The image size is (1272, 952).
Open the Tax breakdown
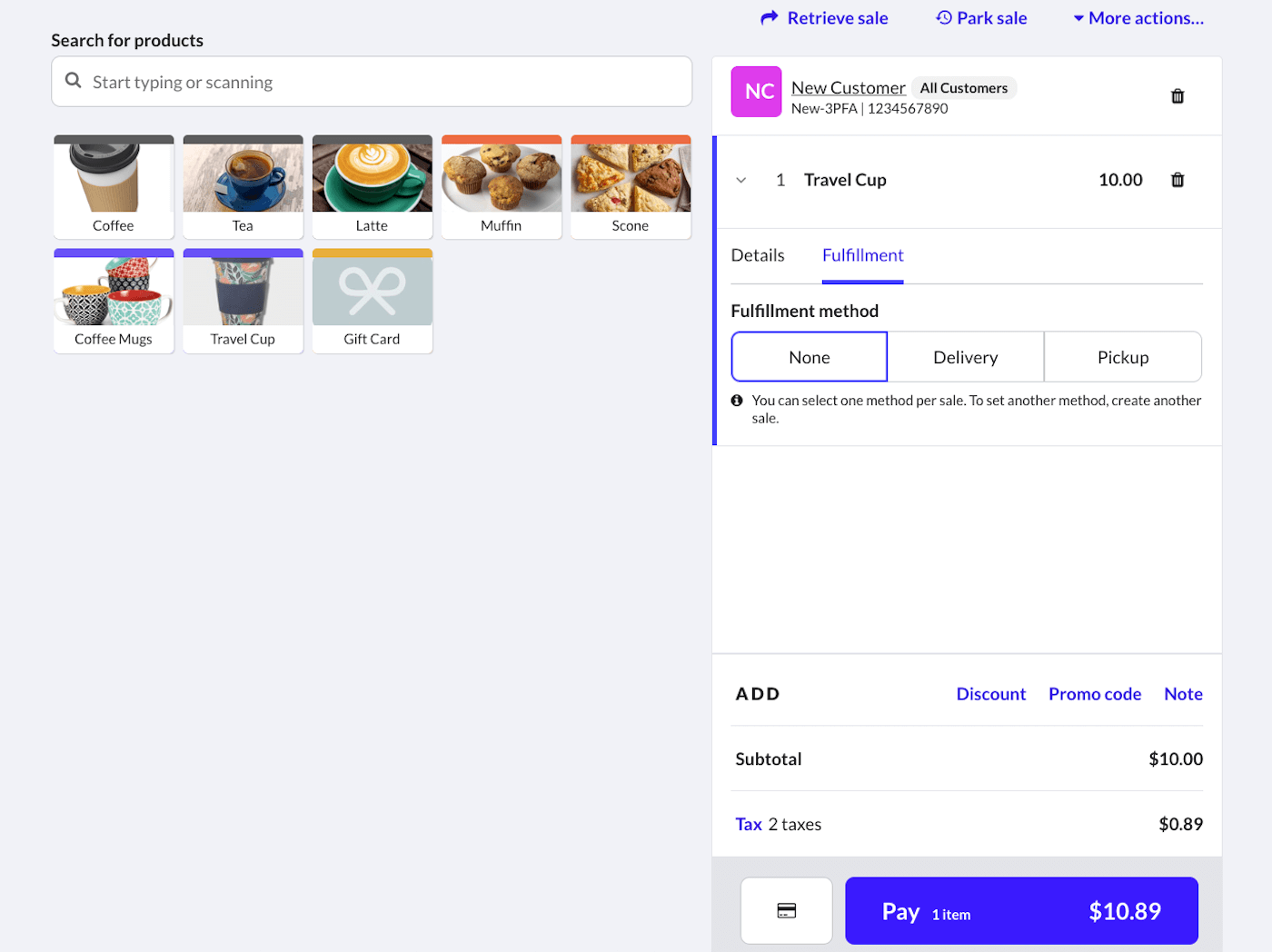(749, 824)
